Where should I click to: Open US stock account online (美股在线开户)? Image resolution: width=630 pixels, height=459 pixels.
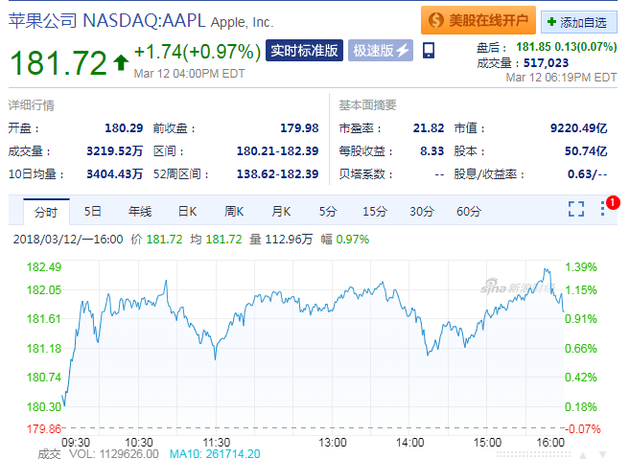478,20
